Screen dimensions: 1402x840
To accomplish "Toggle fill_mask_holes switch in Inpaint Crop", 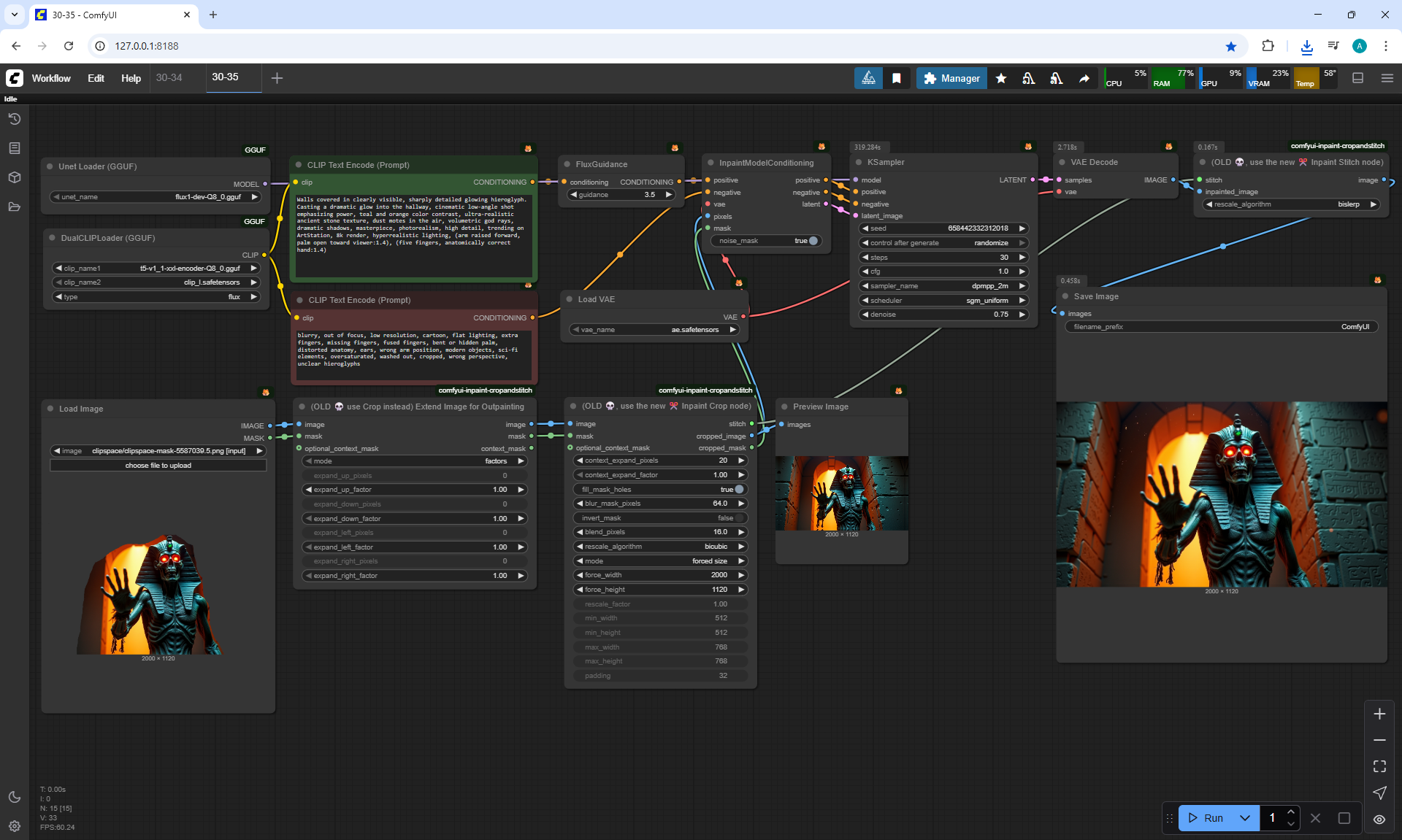I will coord(738,490).
